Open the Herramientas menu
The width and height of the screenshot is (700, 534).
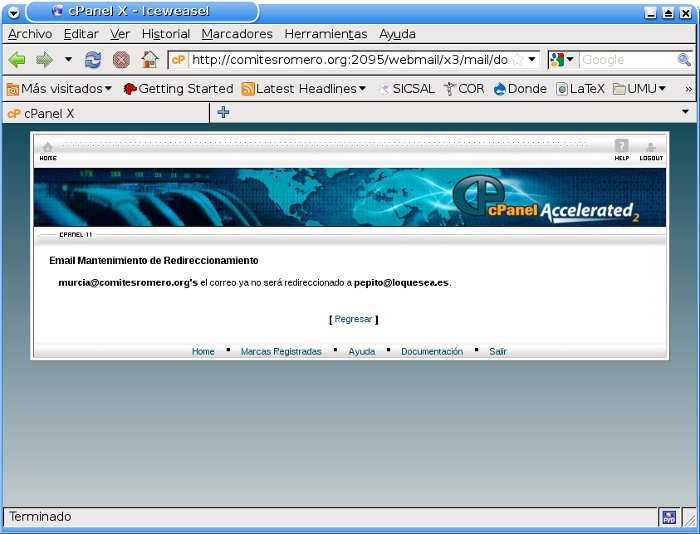pos(325,33)
